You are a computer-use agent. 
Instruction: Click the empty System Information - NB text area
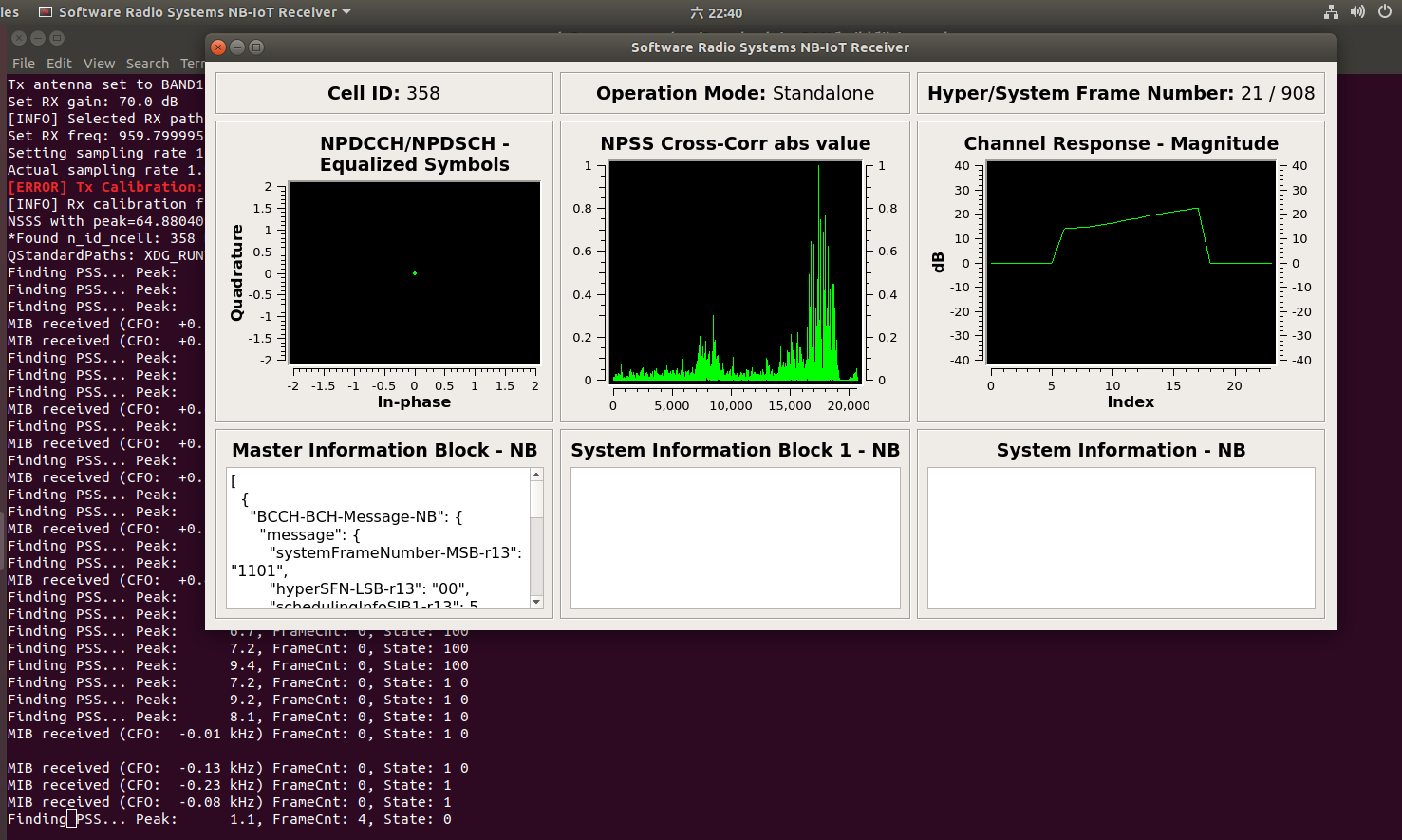pos(1121,538)
